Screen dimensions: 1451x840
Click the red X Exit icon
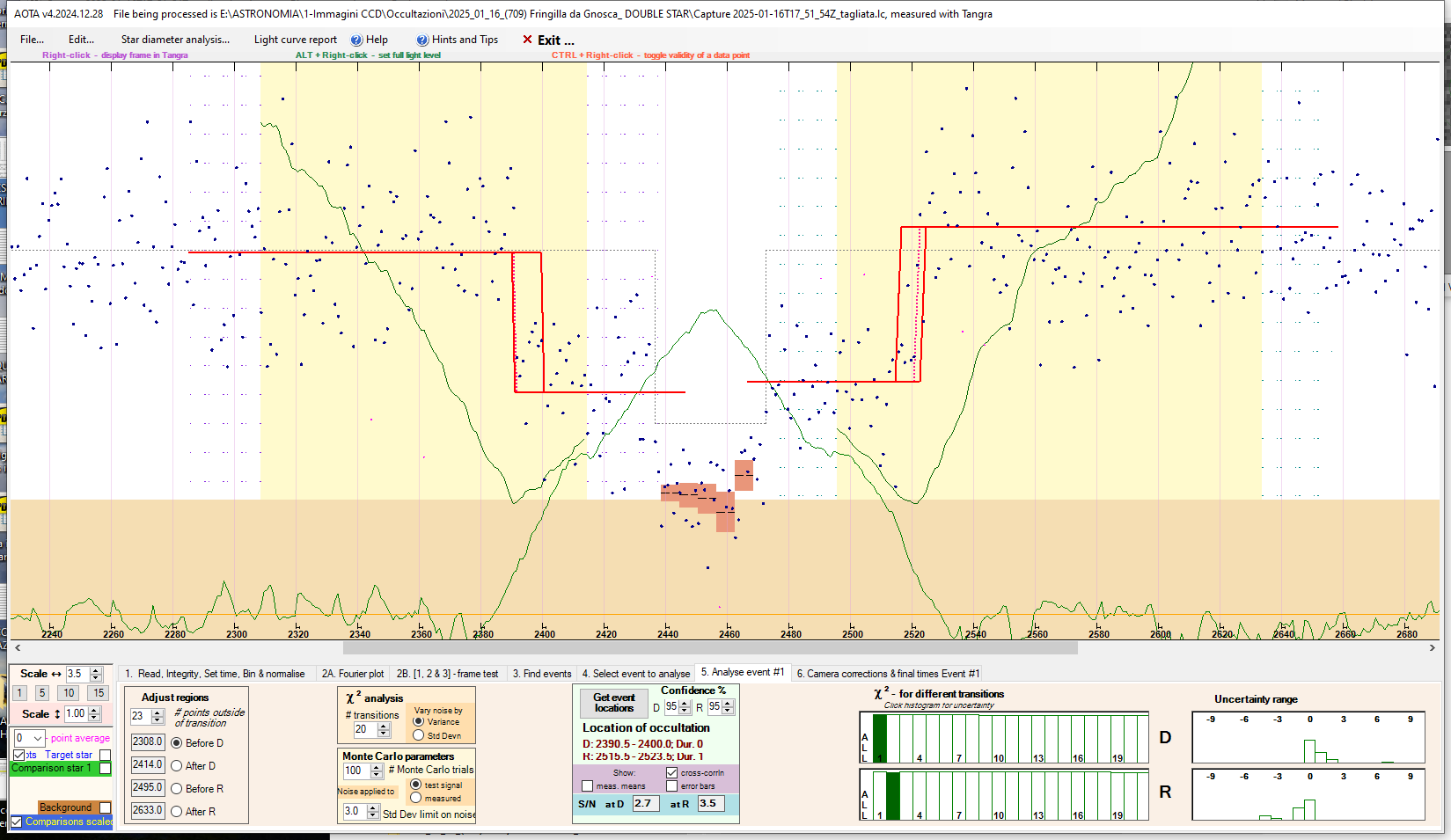[527, 40]
